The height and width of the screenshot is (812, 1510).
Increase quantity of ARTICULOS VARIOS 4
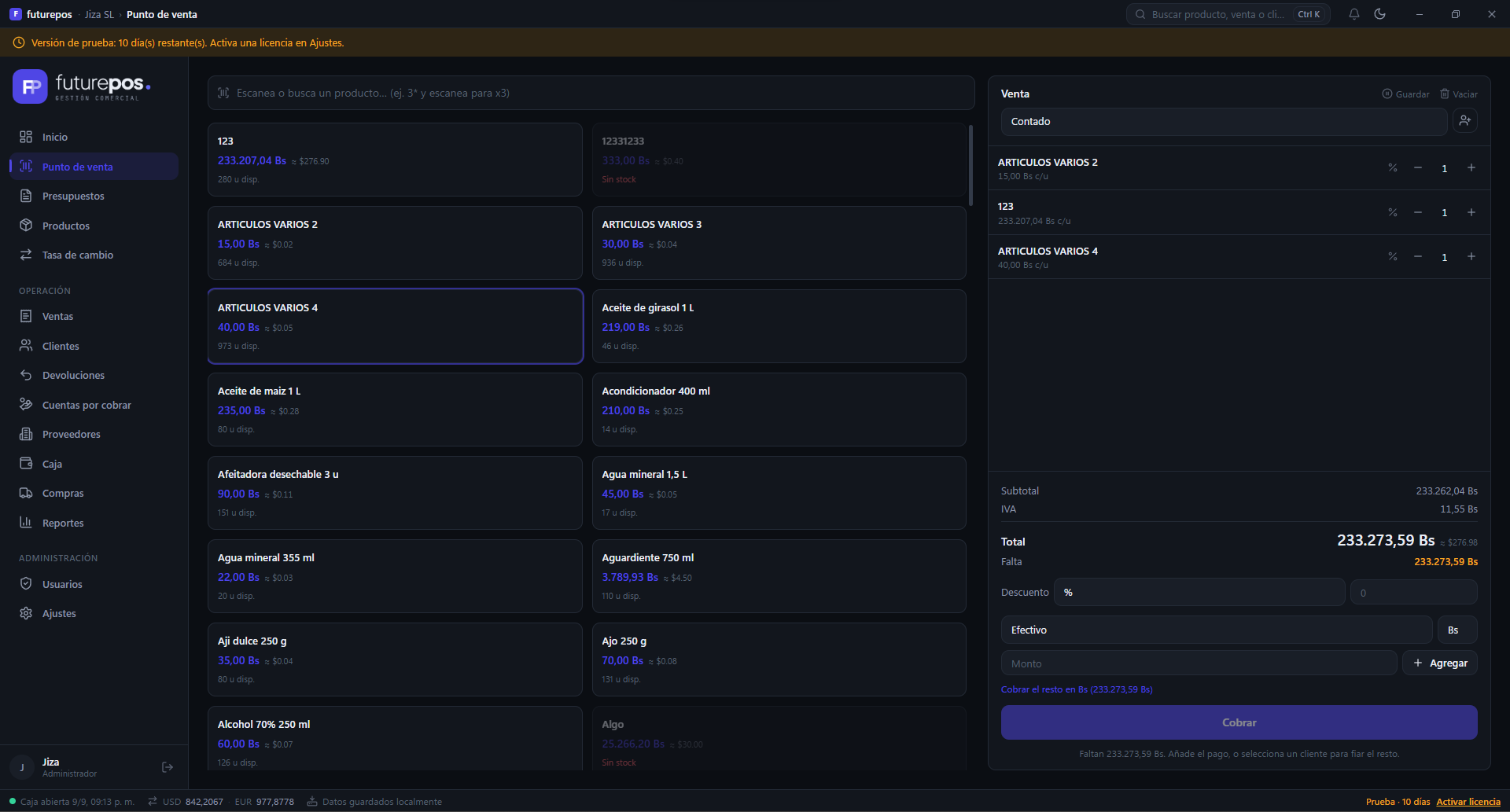click(x=1471, y=257)
